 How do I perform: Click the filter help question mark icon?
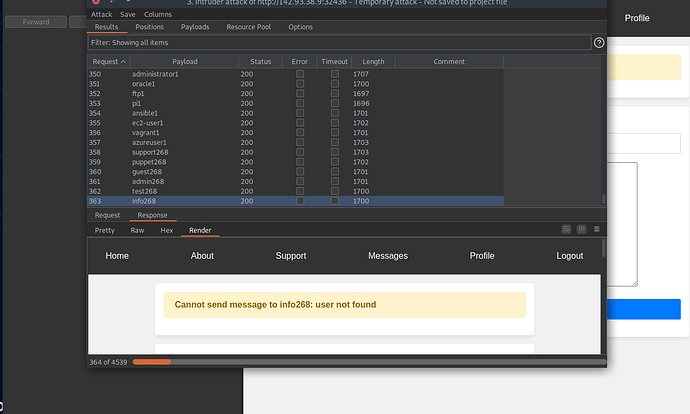[599, 43]
